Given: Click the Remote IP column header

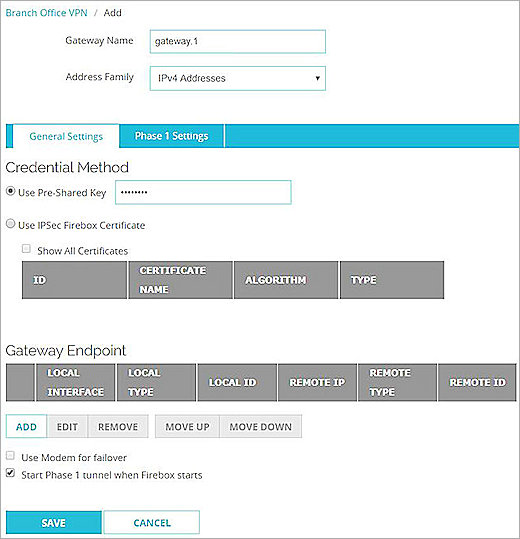Looking at the screenshot, I should [x=317, y=383].
